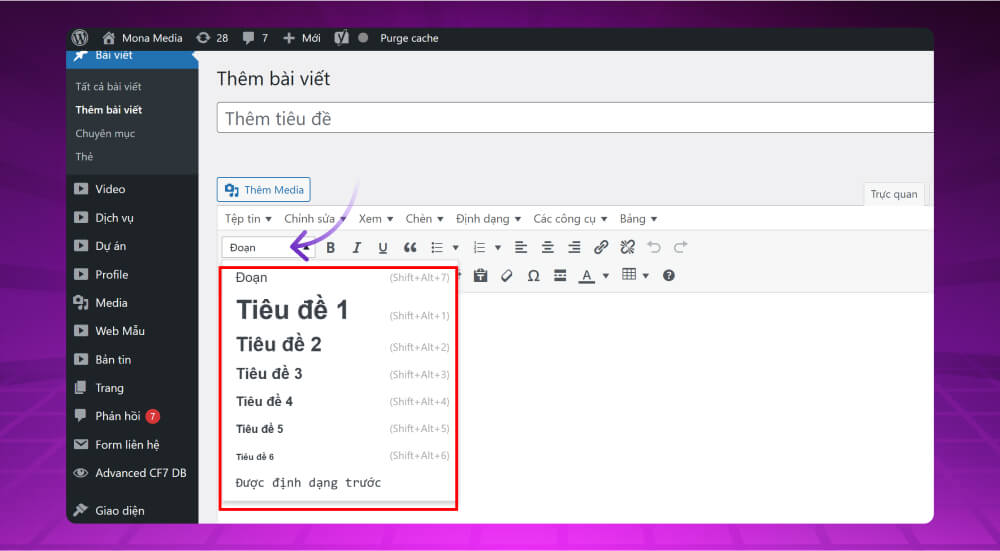1000x551 pixels.
Task: Toggle bold formatting
Action: [x=330, y=247]
